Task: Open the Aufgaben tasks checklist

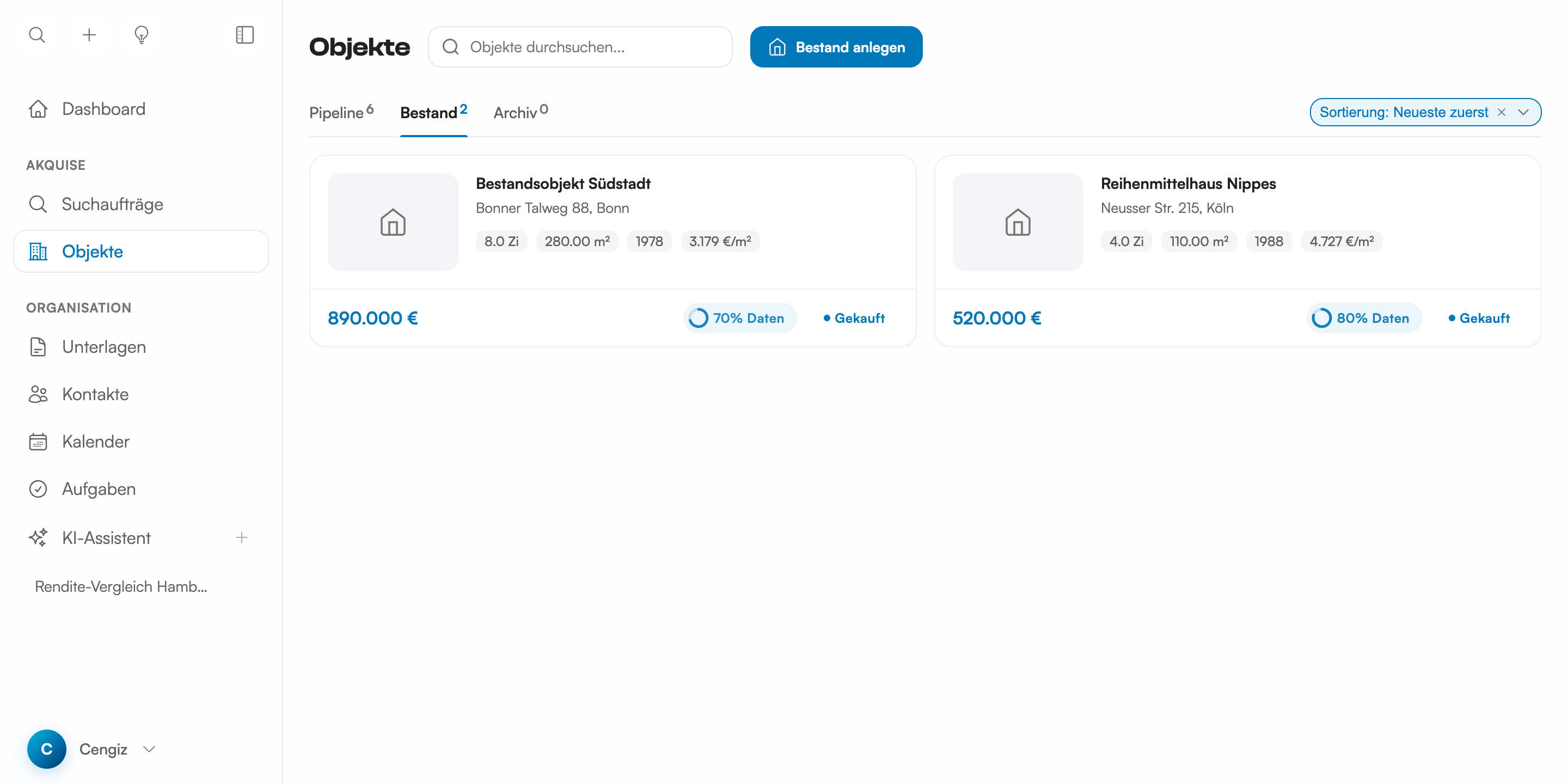Action: (99, 489)
